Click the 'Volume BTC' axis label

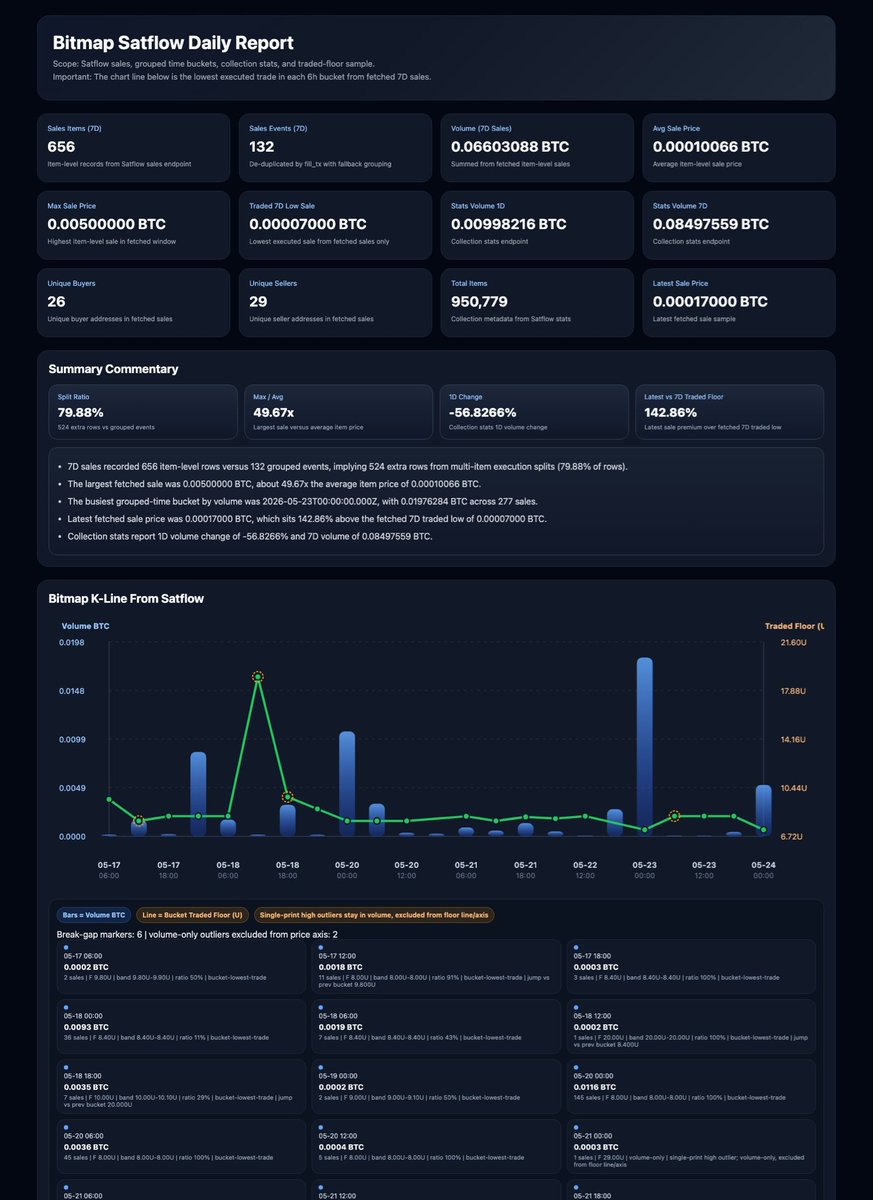coord(86,626)
